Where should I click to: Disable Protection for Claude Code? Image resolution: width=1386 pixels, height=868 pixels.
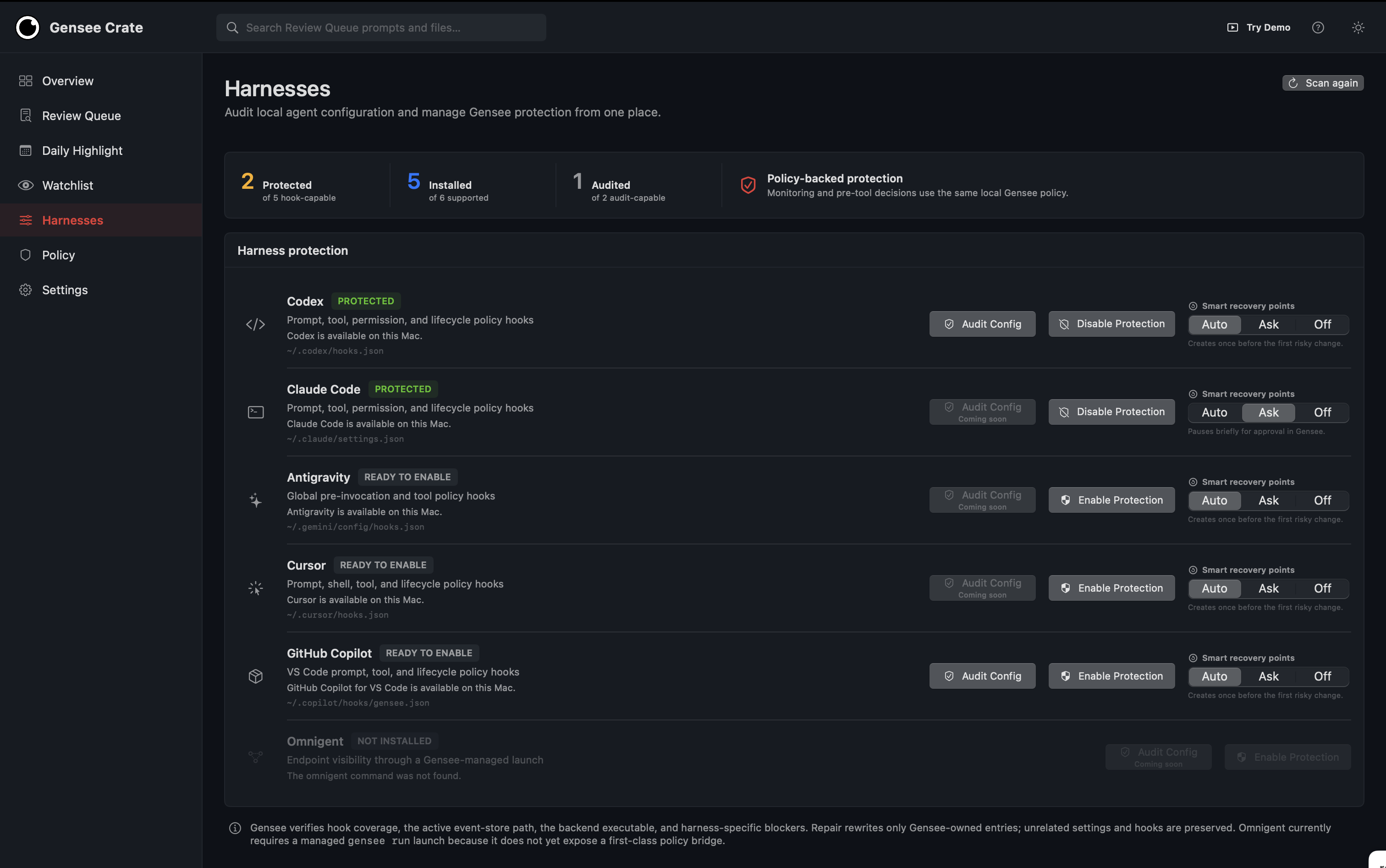(1111, 412)
